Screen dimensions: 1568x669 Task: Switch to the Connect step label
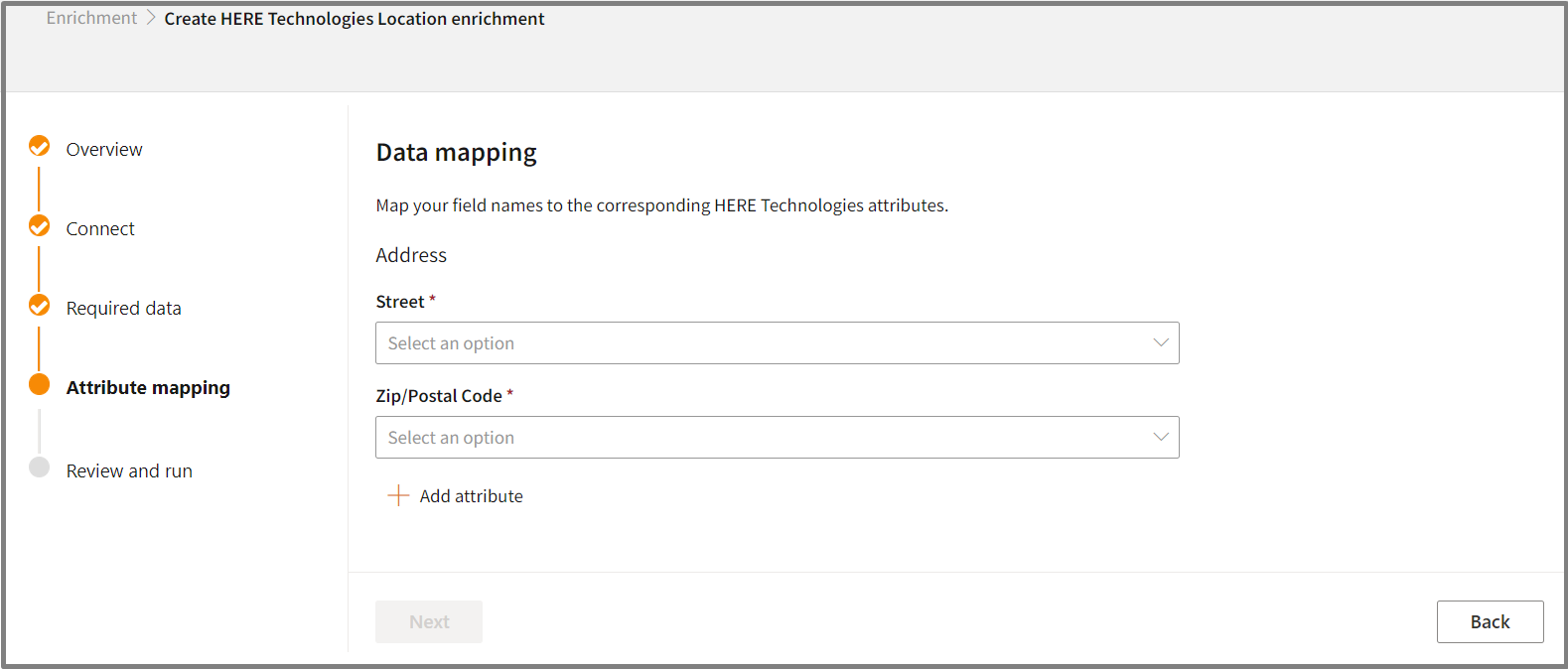click(x=100, y=228)
